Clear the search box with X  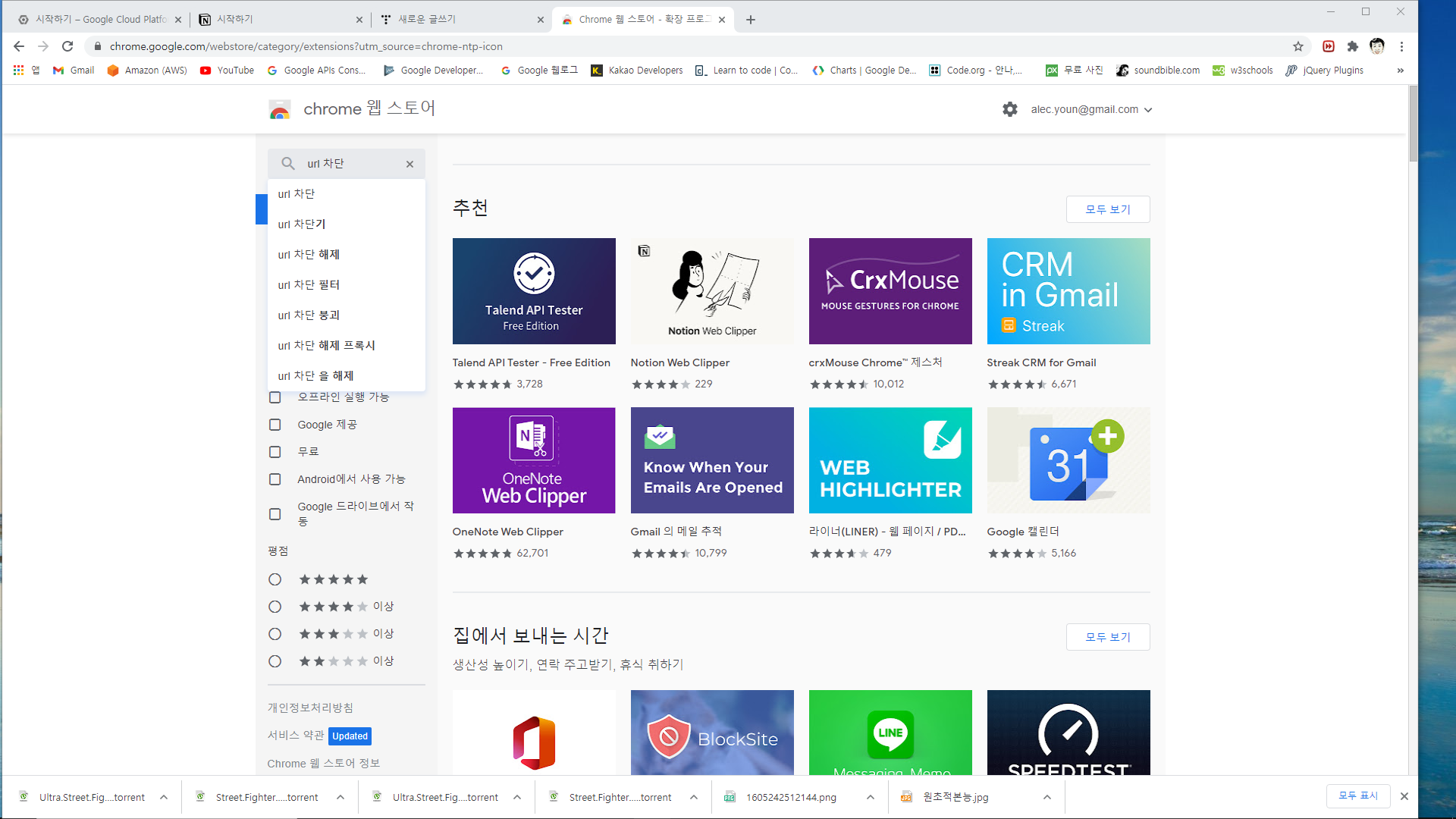[x=409, y=164]
